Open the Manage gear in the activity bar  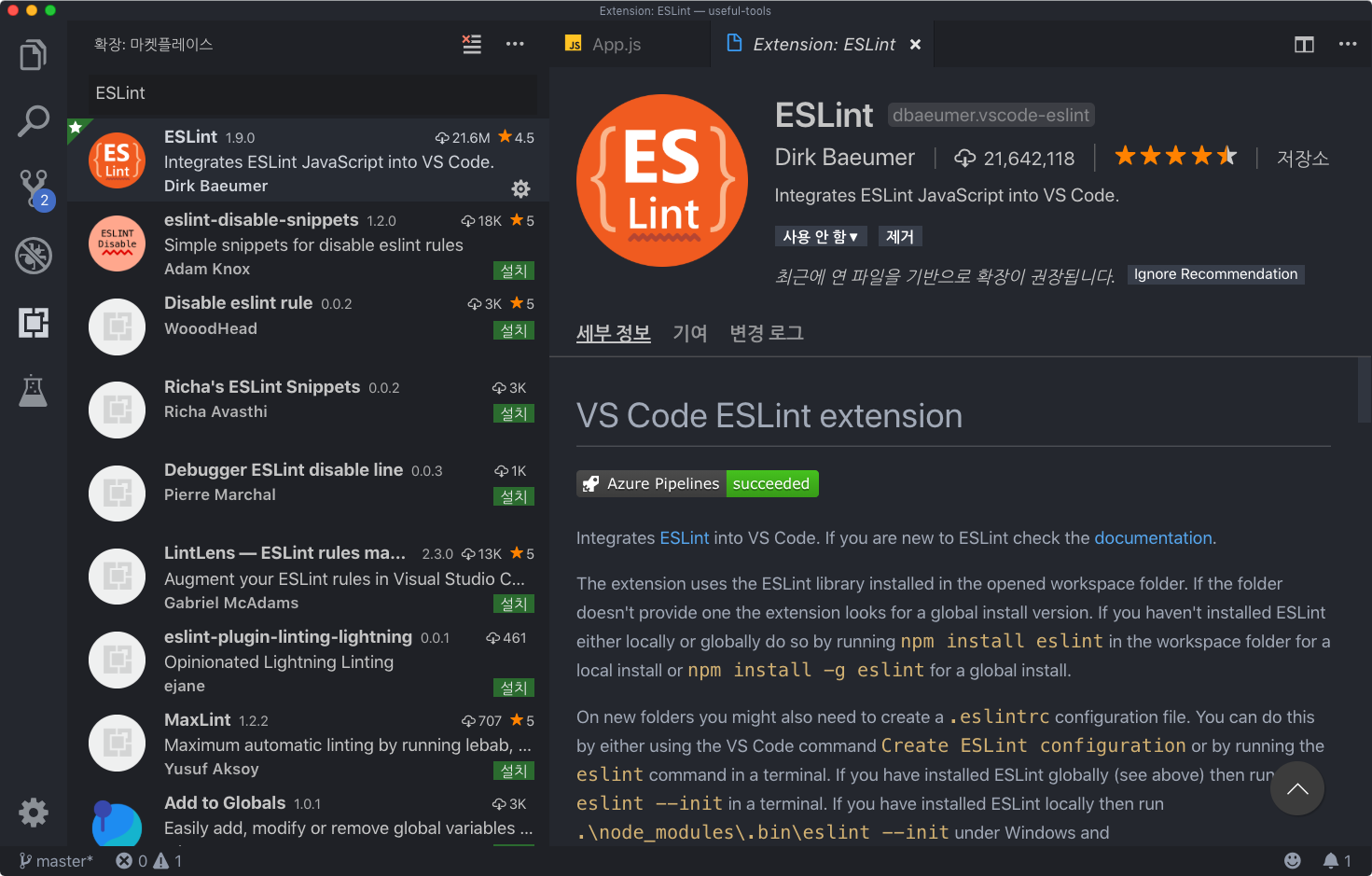(x=34, y=813)
